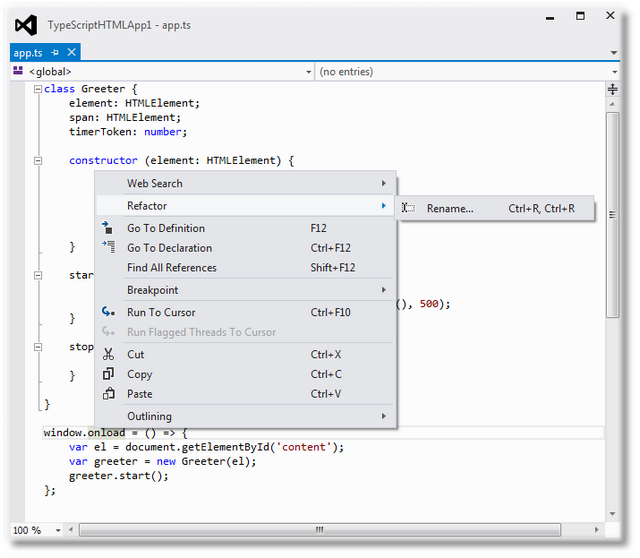Collapse the class Greeter code block
640x558 pixels.
click(37, 89)
